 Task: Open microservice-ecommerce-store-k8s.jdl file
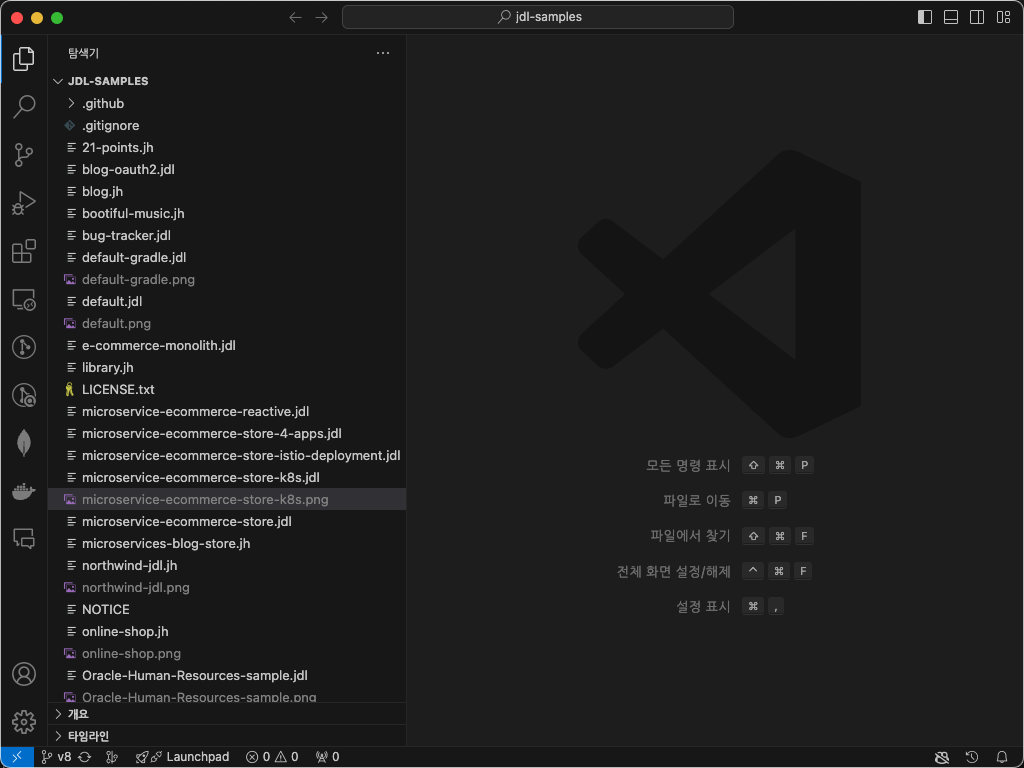tap(227, 477)
